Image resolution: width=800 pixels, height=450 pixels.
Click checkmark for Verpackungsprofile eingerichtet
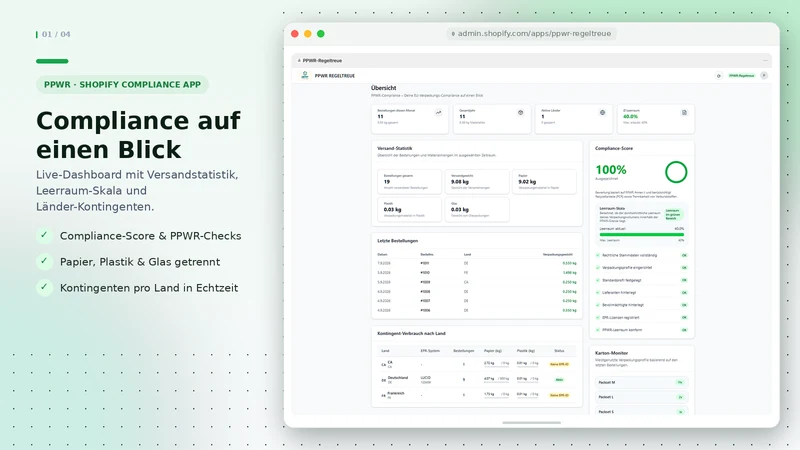coord(598,267)
